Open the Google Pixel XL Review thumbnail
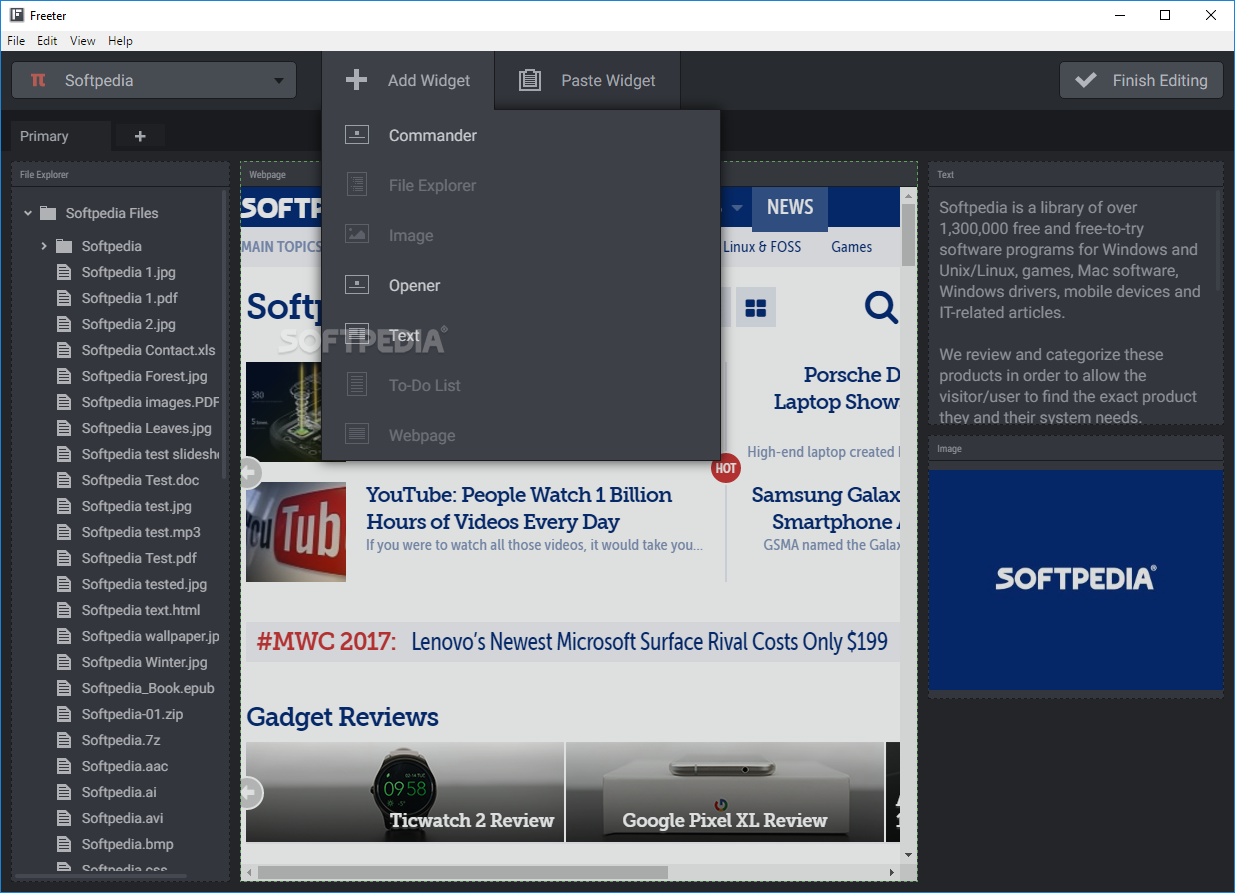1235x893 pixels. 725,791
